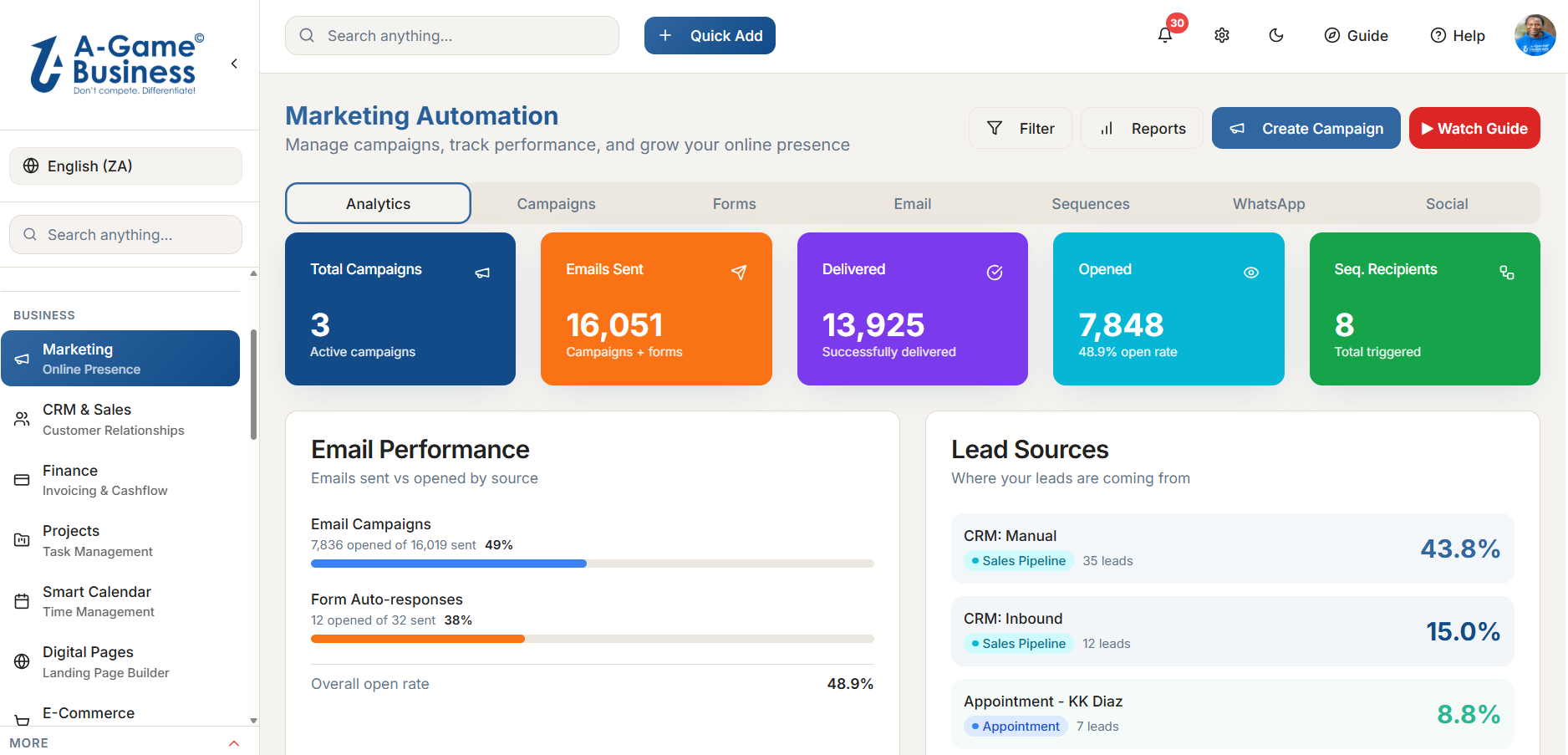Click the Digital Pages globe icon
This screenshot has width=1568, height=755.
pyautogui.click(x=22, y=662)
